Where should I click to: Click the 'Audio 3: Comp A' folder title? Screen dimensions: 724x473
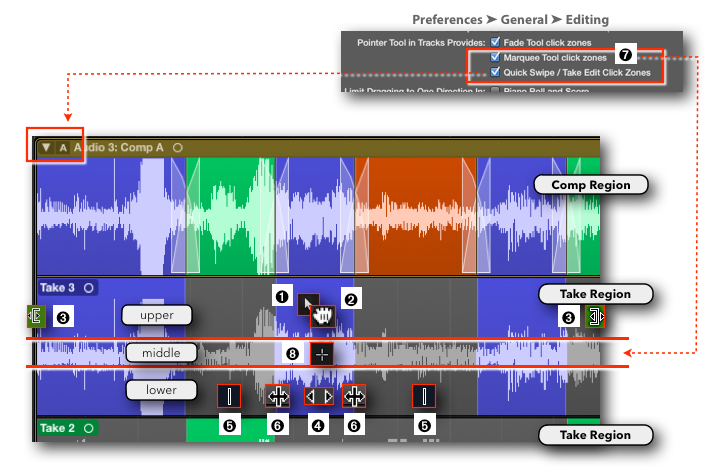click(x=119, y=148)
